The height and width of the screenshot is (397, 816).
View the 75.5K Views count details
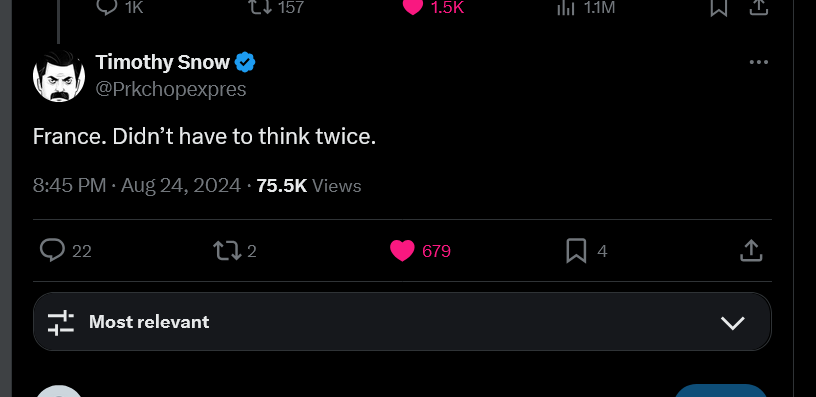click(309, 185)
